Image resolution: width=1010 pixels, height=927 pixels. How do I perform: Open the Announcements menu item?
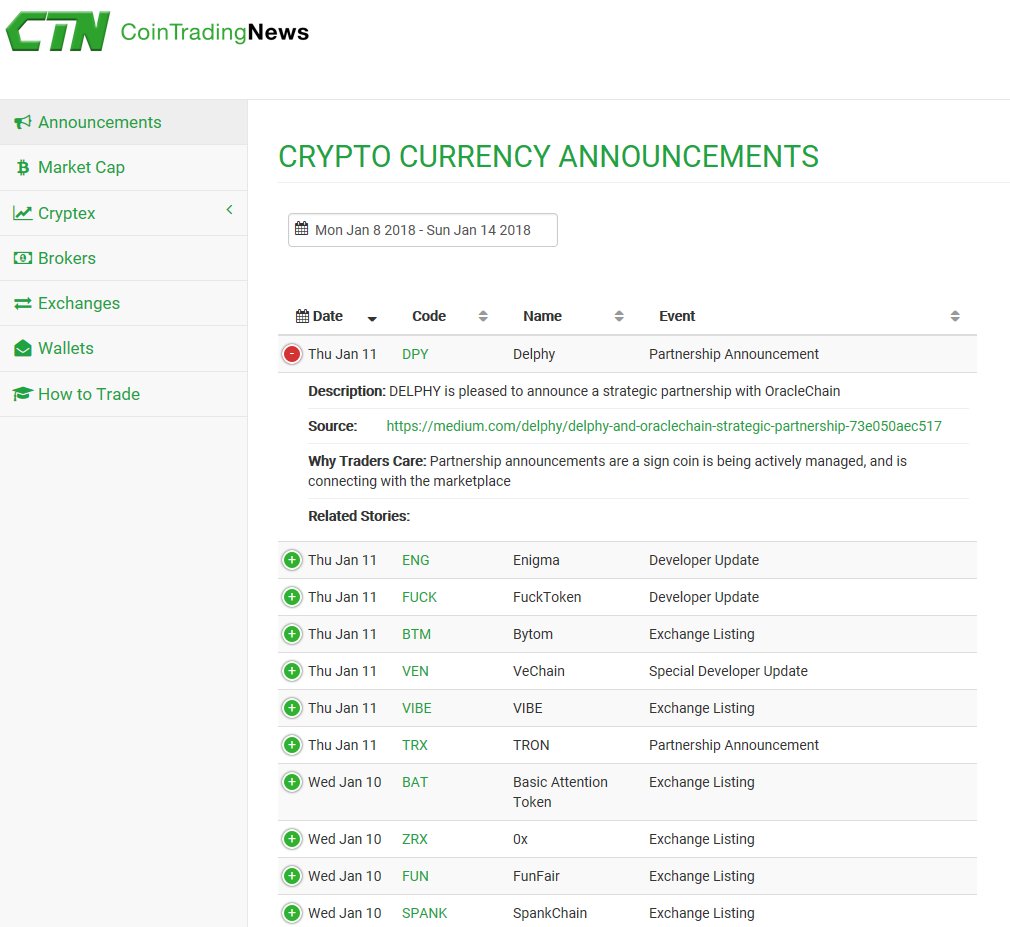(x=124, y=122)
